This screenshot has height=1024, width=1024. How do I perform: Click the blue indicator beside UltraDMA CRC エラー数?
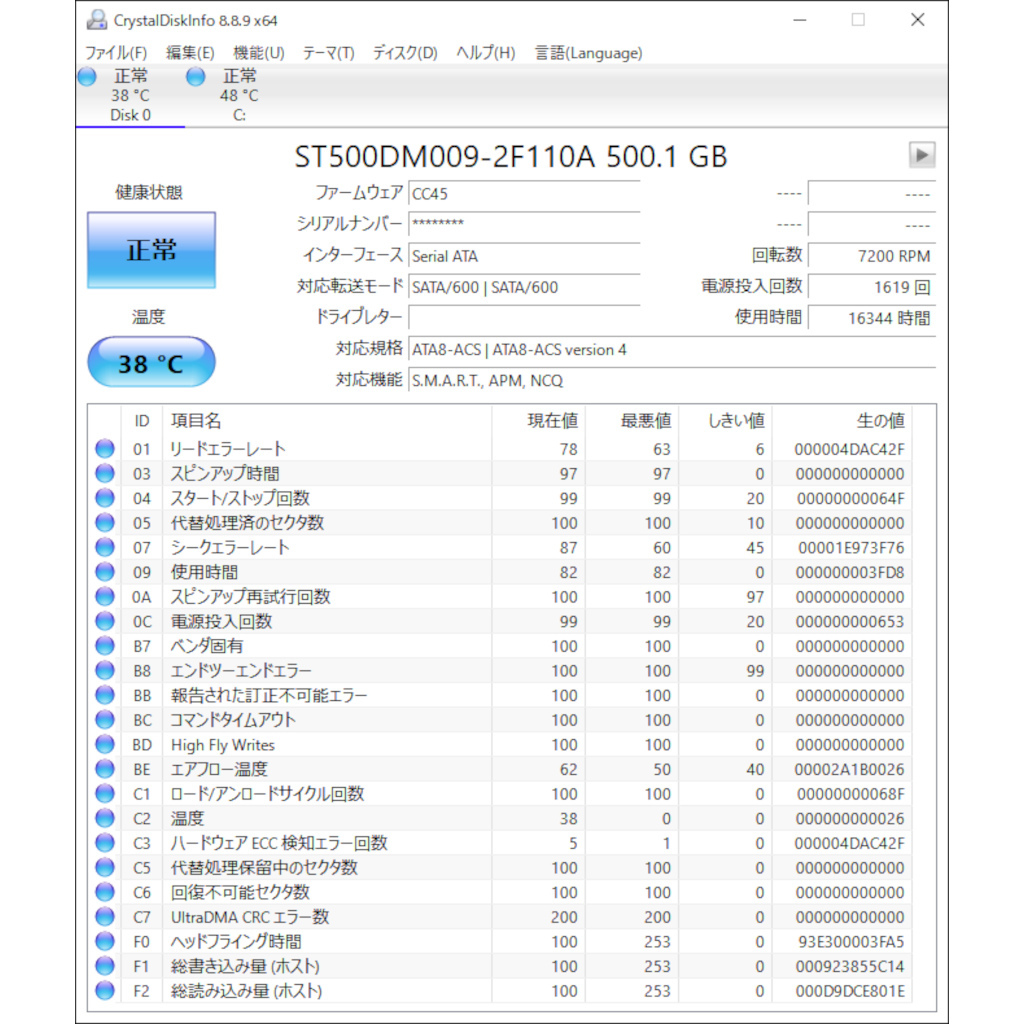[105, 916]
